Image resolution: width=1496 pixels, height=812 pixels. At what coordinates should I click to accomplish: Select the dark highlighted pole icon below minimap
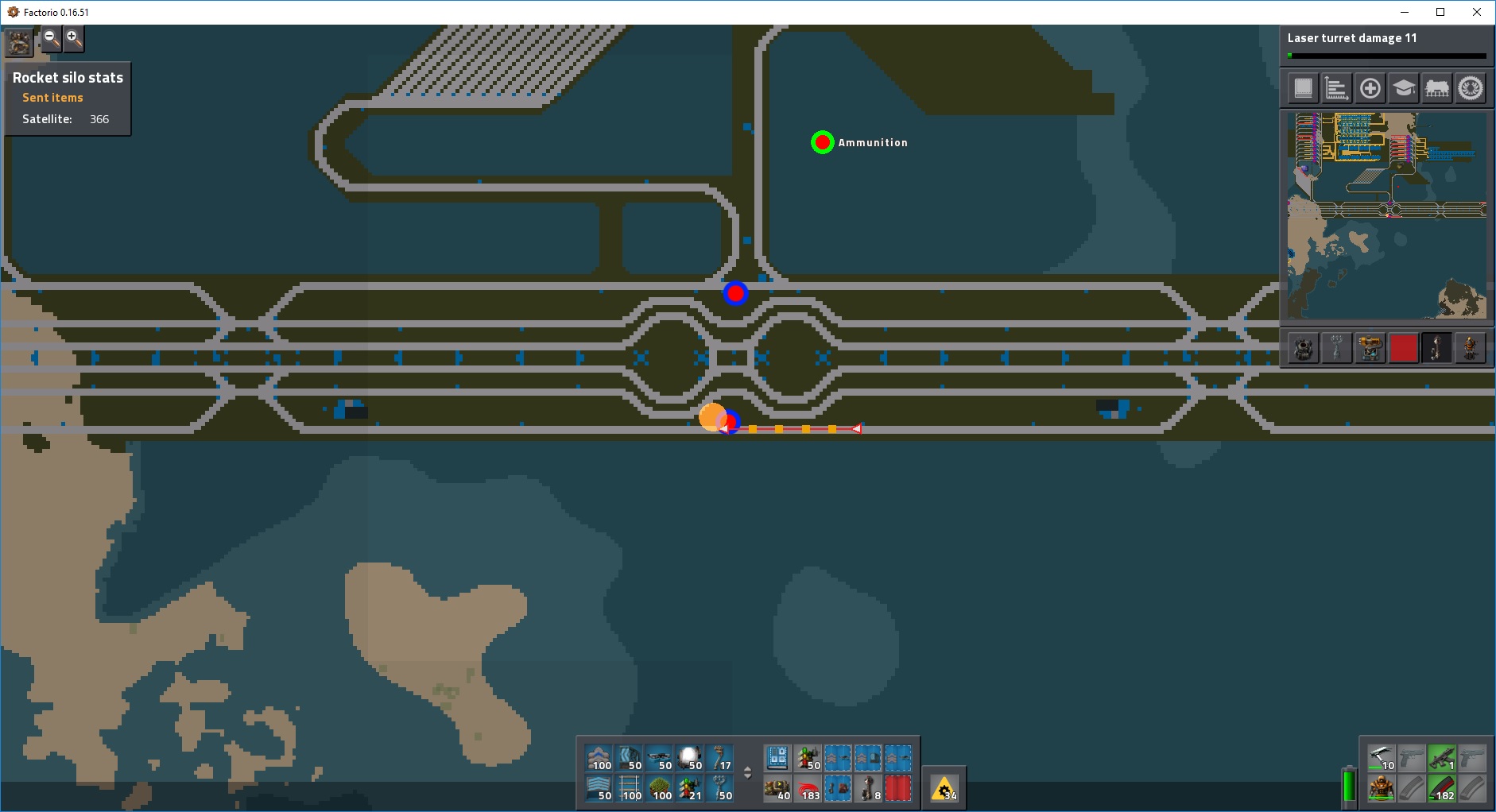pyautogui.click(x=1437, y=348)
